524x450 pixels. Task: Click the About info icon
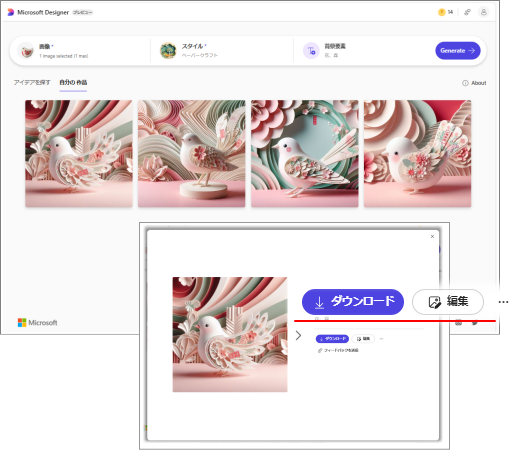tap(465, 83)
